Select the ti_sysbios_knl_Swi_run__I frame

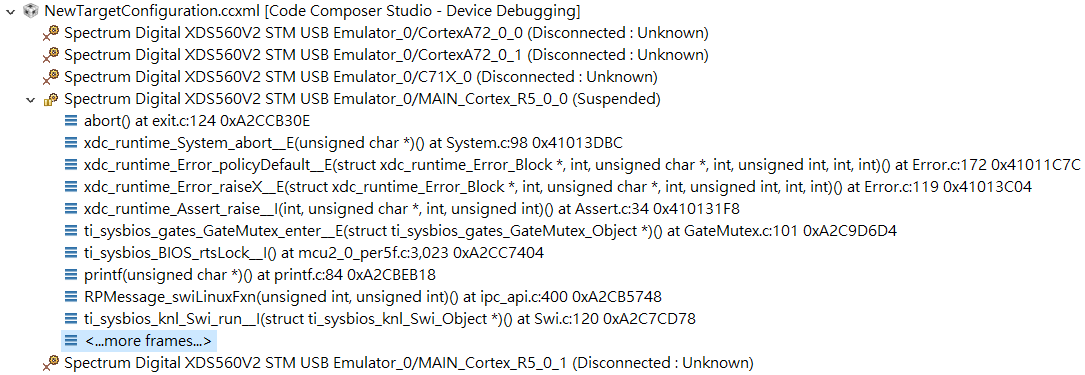(x=390, y=319)
